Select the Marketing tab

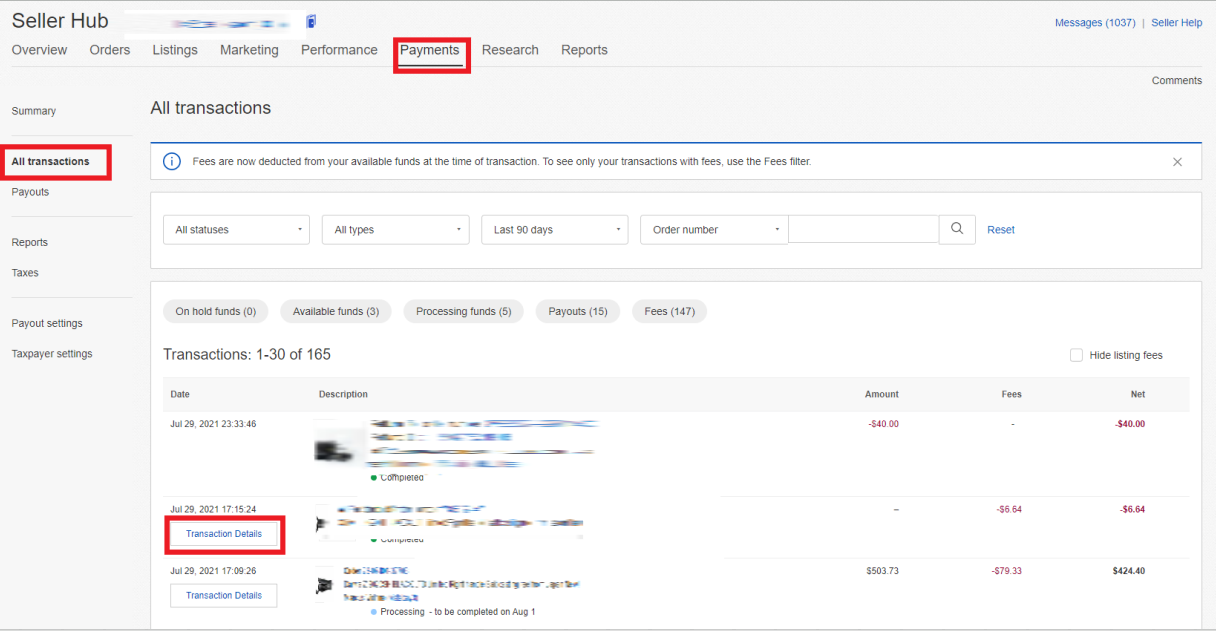coord(249,50)
